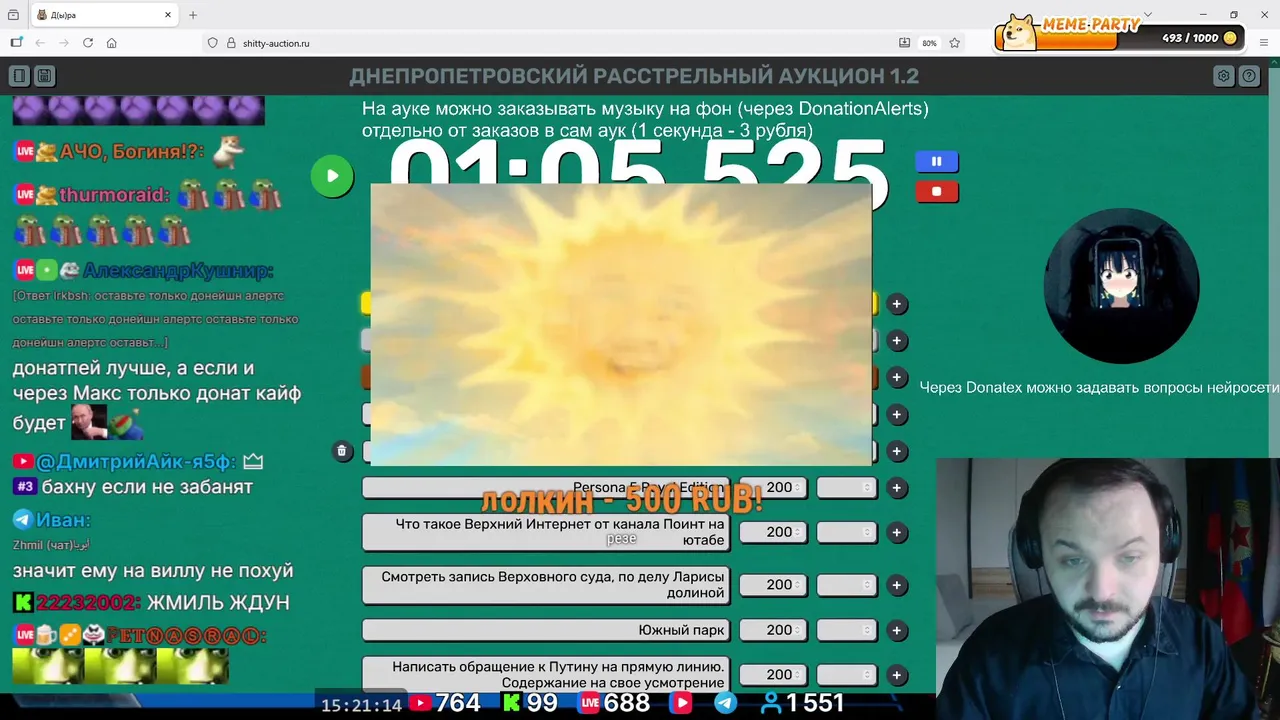Click the 493 / 1000 coin counter
This screenshot has height=720, width=1280.
[x=1199, y=38]
